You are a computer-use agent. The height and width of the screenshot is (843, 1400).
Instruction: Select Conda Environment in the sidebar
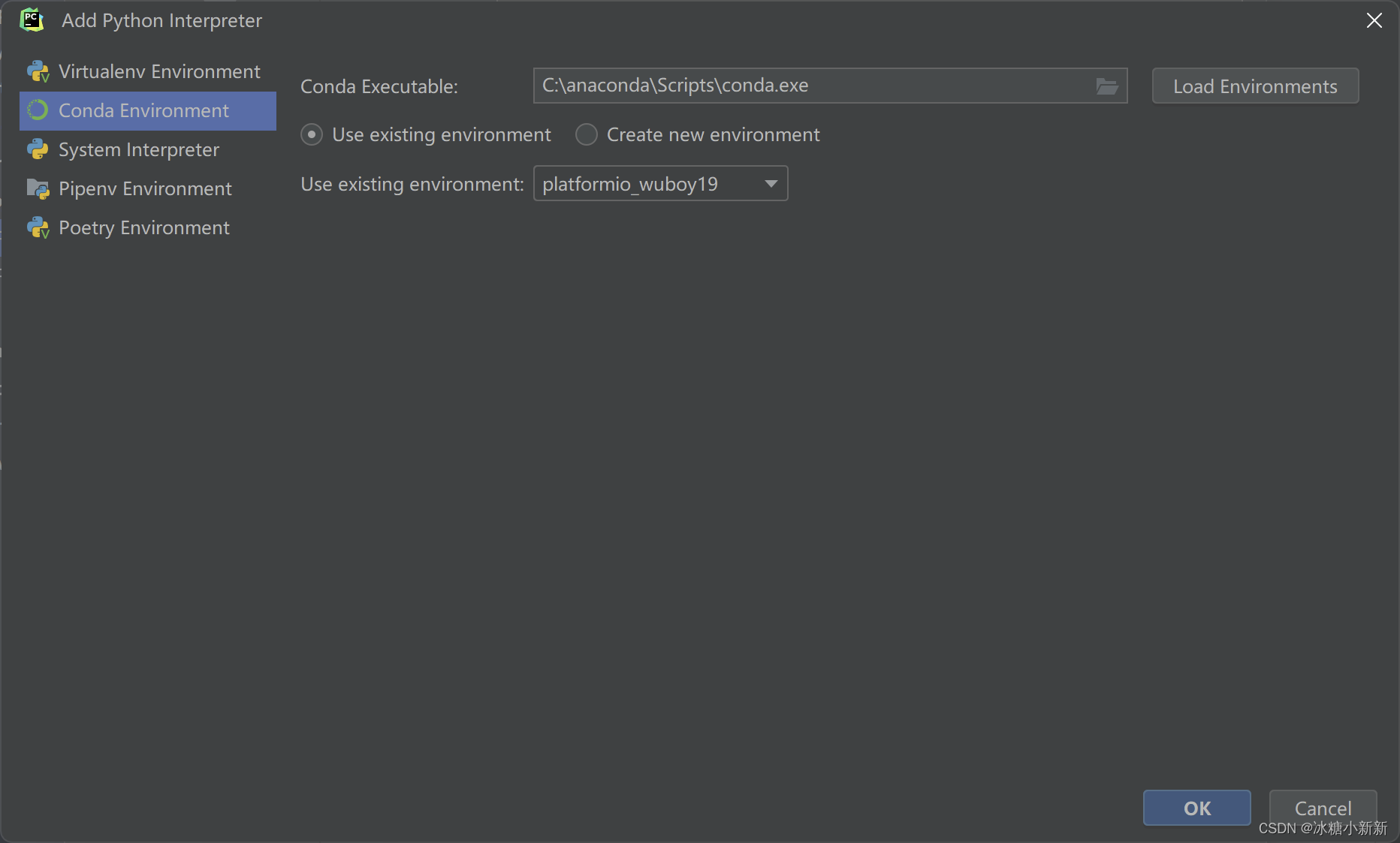point(148,110)
